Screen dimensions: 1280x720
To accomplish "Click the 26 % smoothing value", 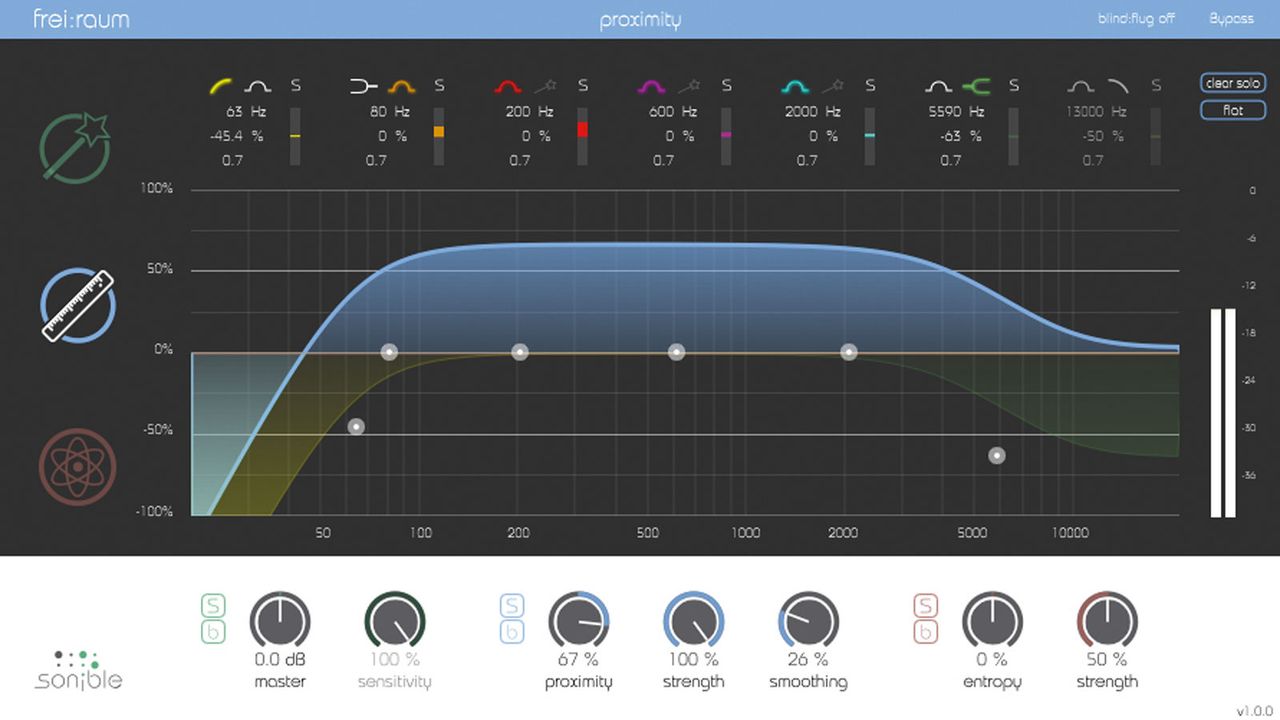I will pyautogui.click(x=808, y=660).
